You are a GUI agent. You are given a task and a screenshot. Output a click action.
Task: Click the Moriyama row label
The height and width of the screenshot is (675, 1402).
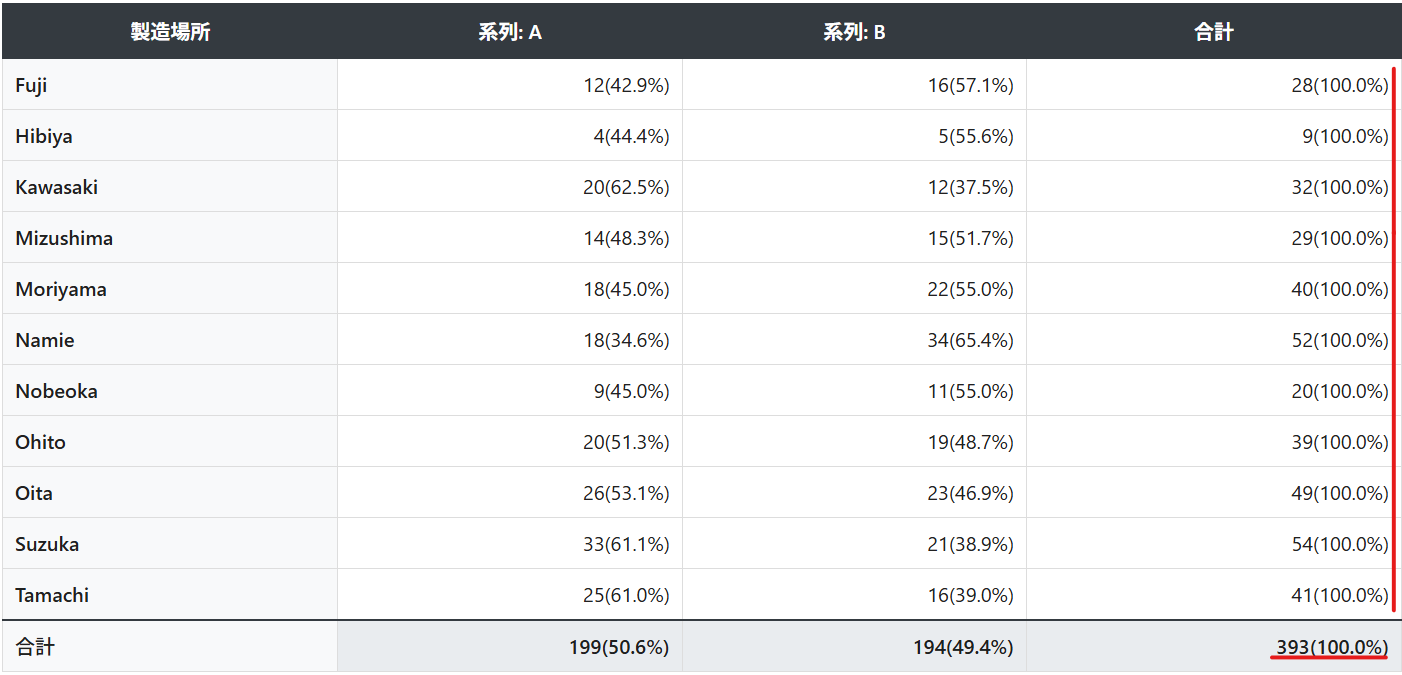point(61,289)
